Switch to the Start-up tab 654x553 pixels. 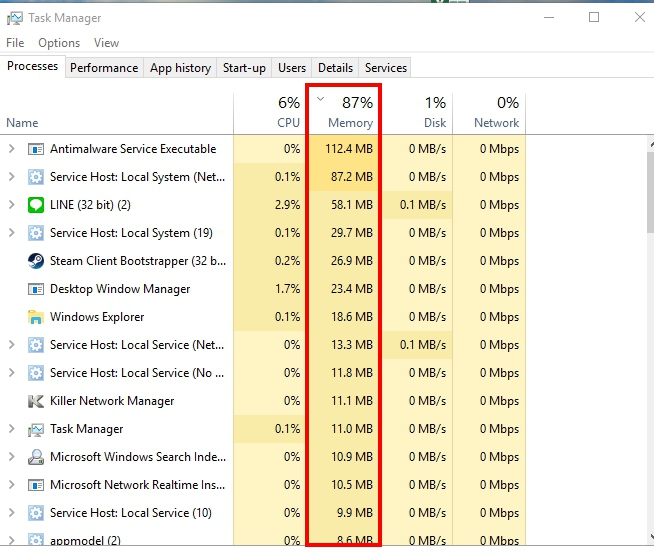pos(244,68)
